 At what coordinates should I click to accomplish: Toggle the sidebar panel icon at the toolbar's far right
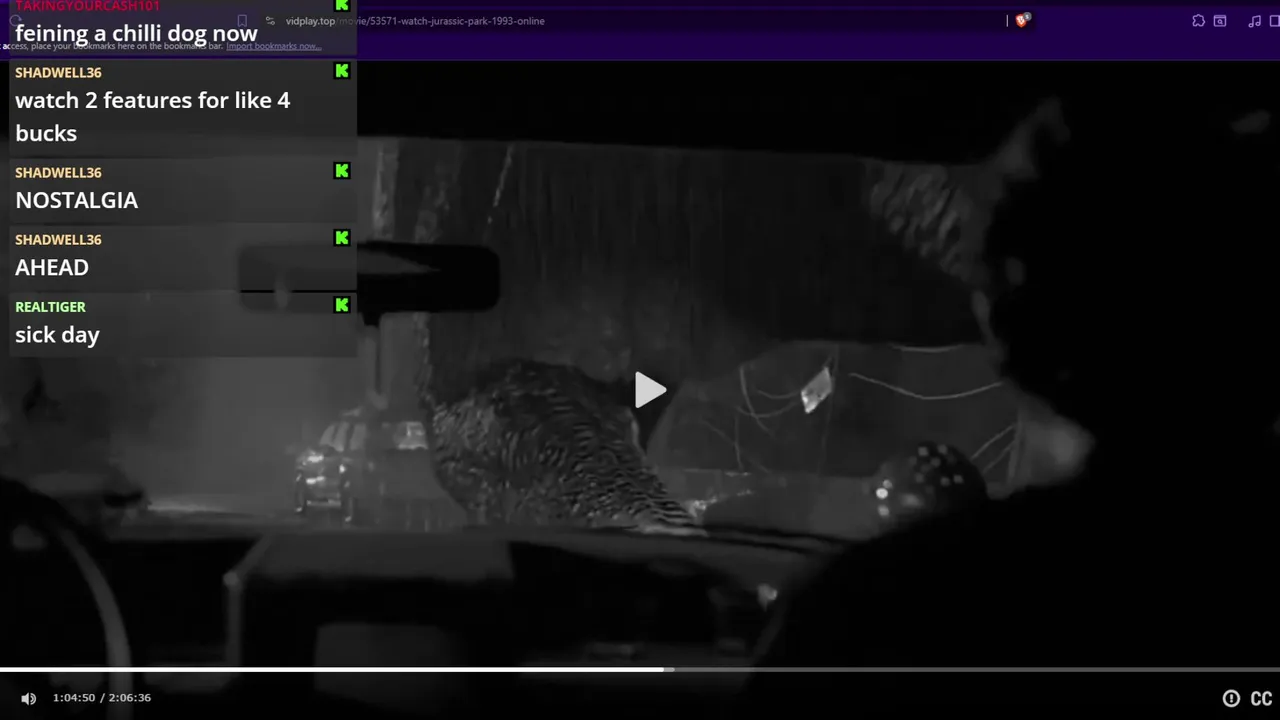(1275, 20)
